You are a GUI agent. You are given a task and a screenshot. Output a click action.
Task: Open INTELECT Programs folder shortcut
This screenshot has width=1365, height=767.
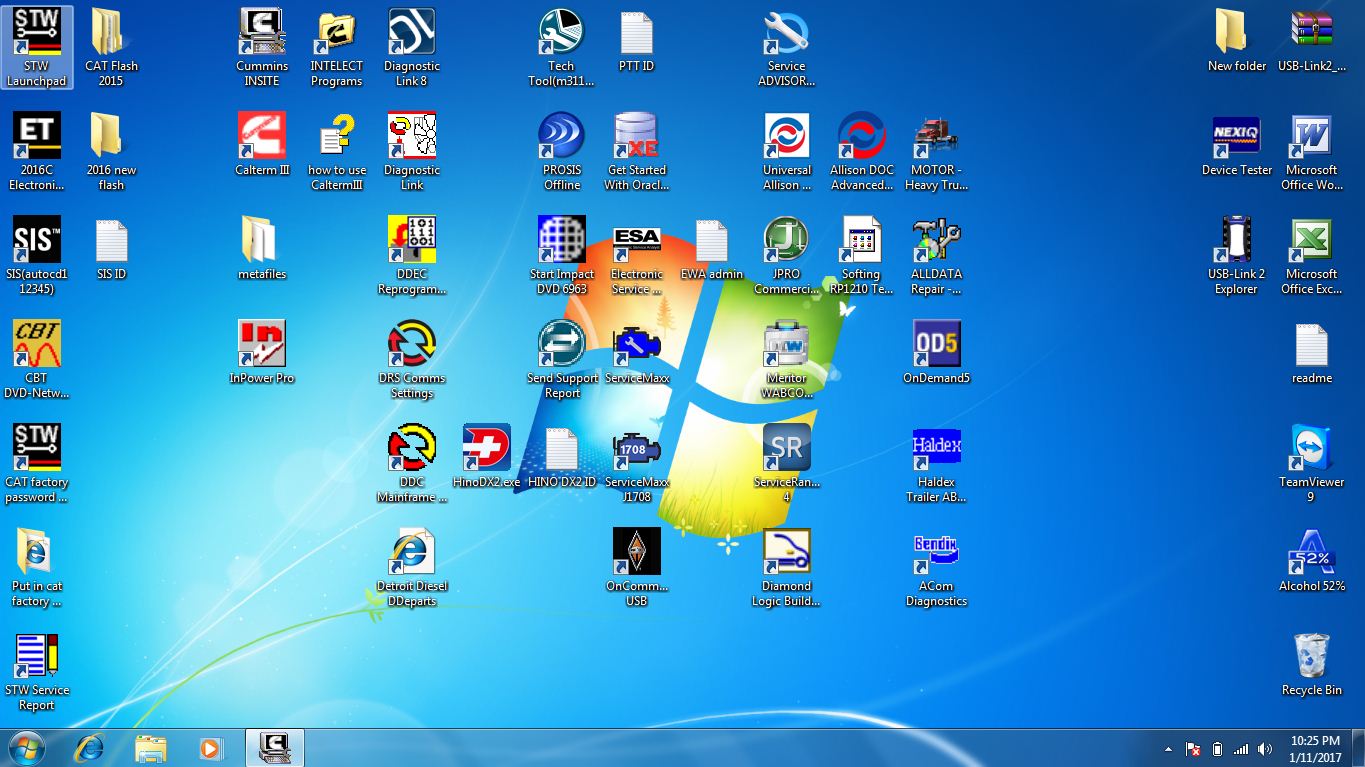337,47
